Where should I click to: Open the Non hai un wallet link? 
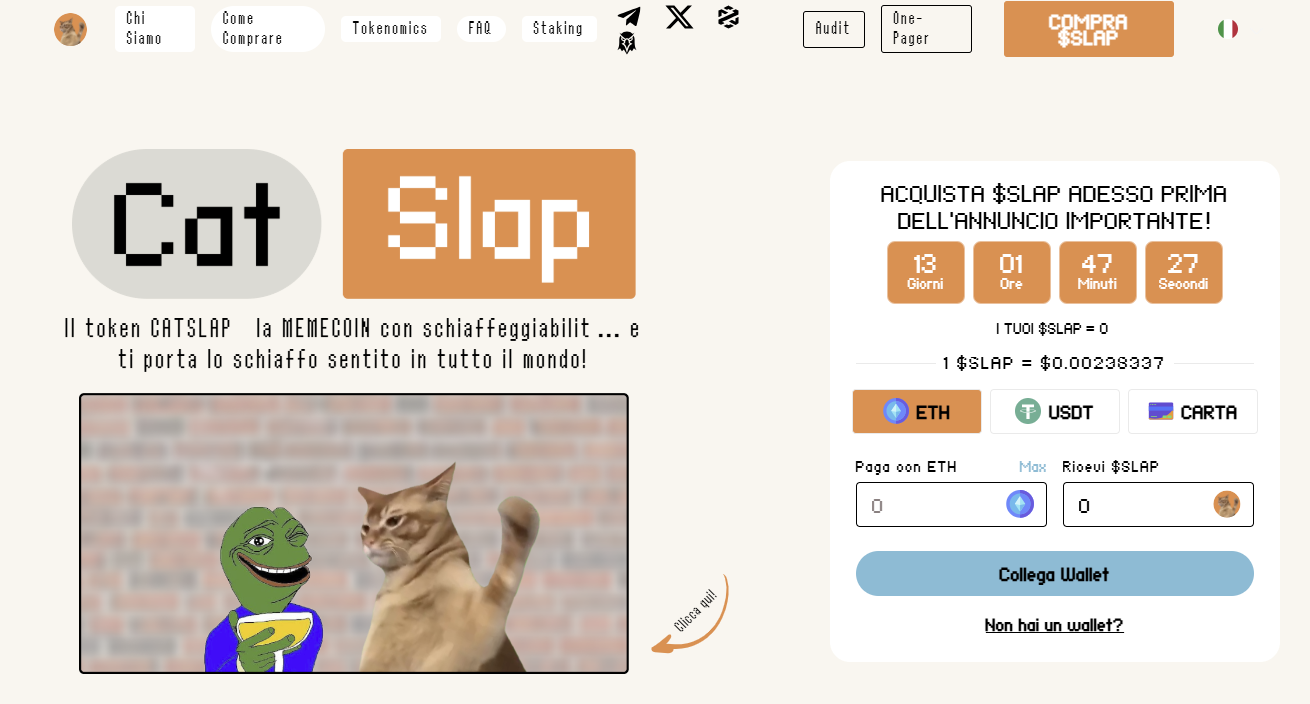tap(1054, 625)
